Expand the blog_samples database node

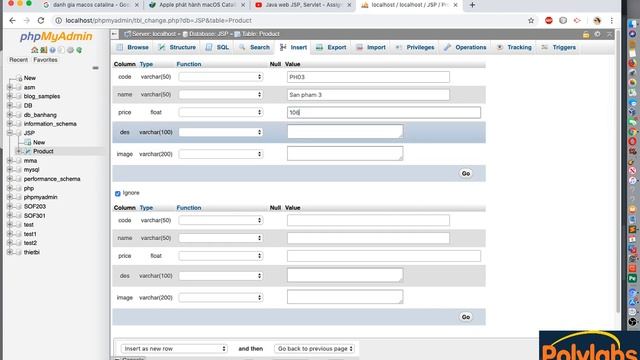(10, 96)
